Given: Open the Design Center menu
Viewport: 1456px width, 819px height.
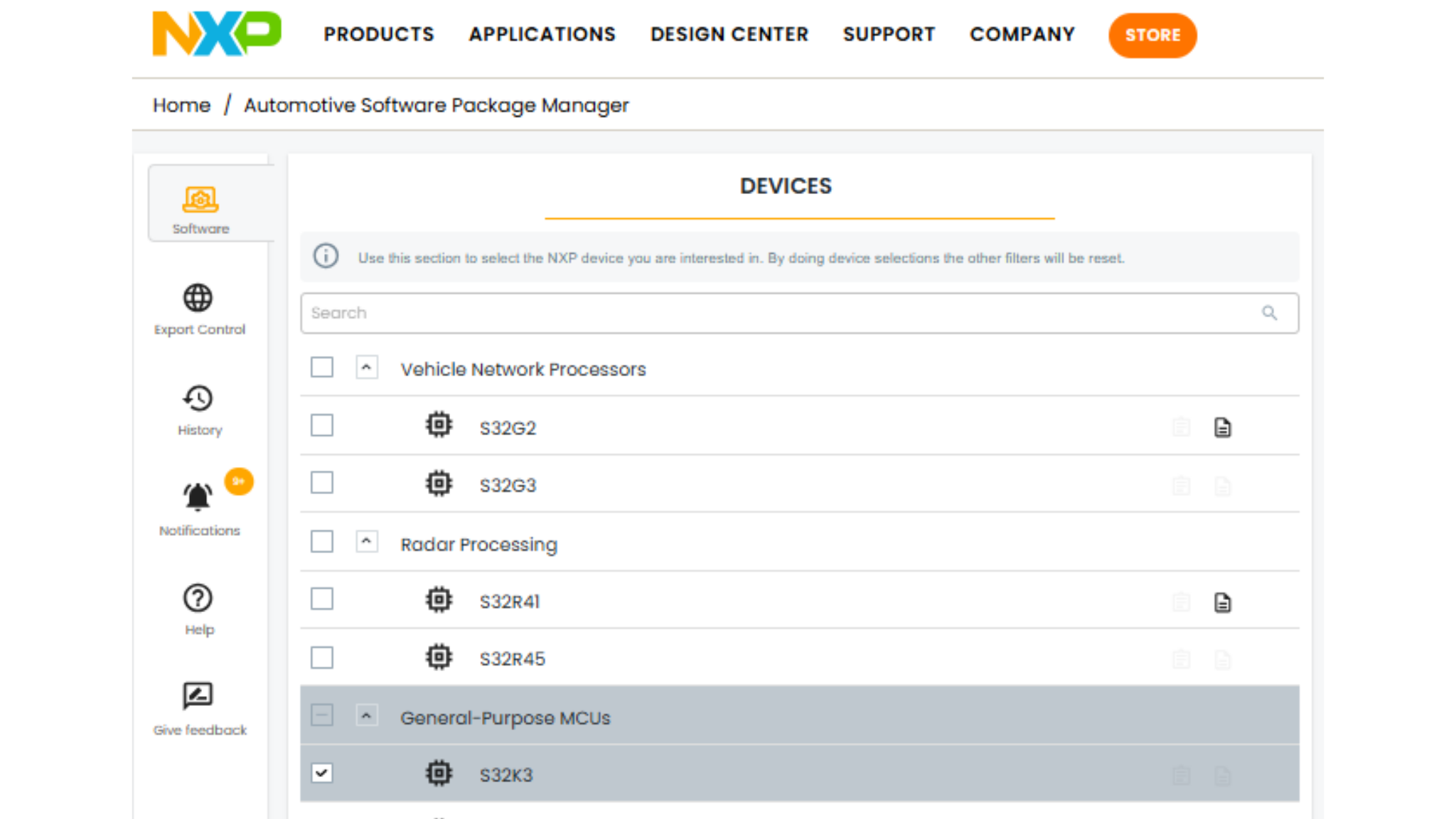Looking at the screenshot, I should point(729,34).
